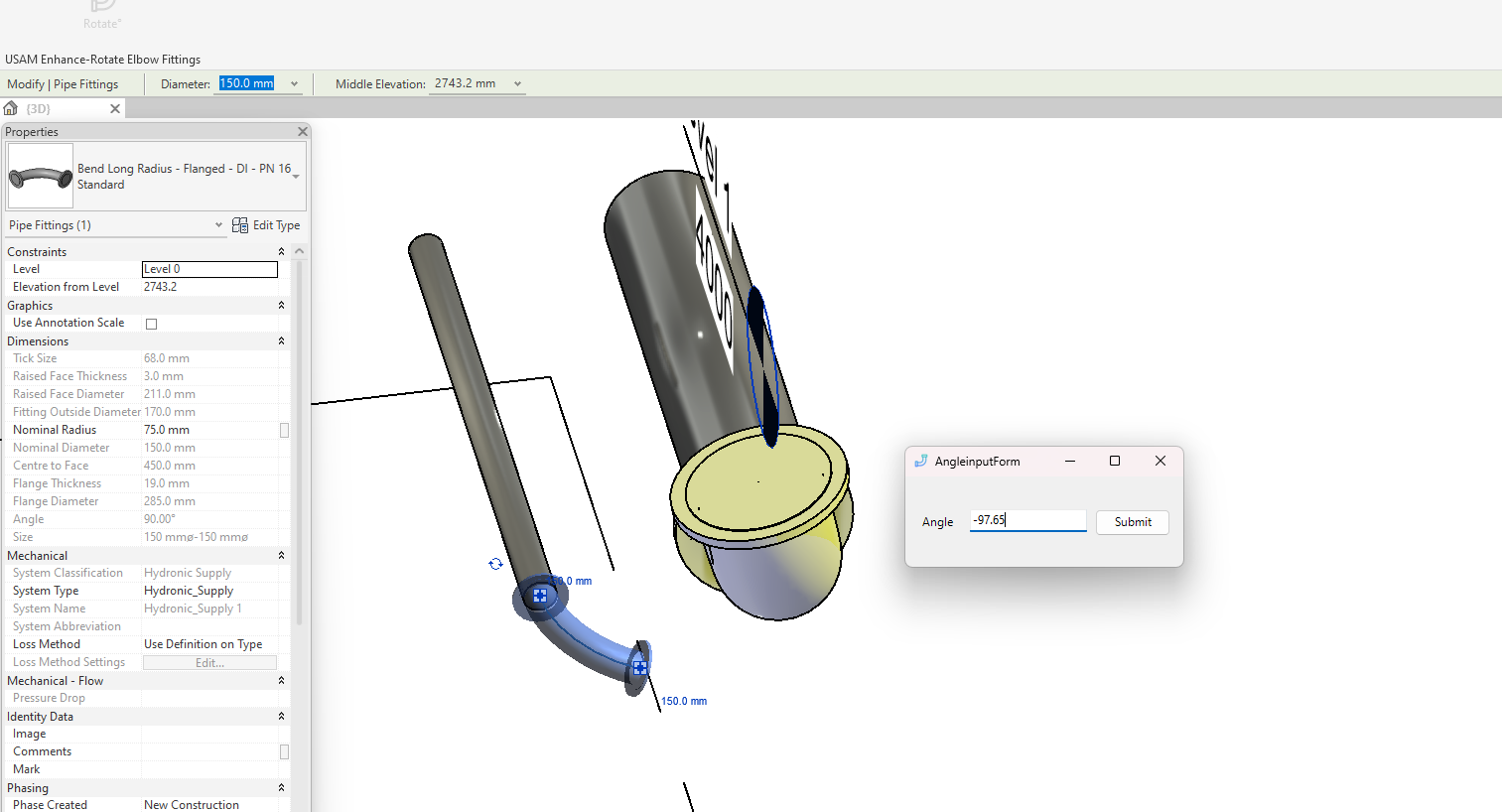This screenshot has width=1502, height=812.
Task: Select the yellow pipe cap in 3D view
Action: (x=759, y=486)
